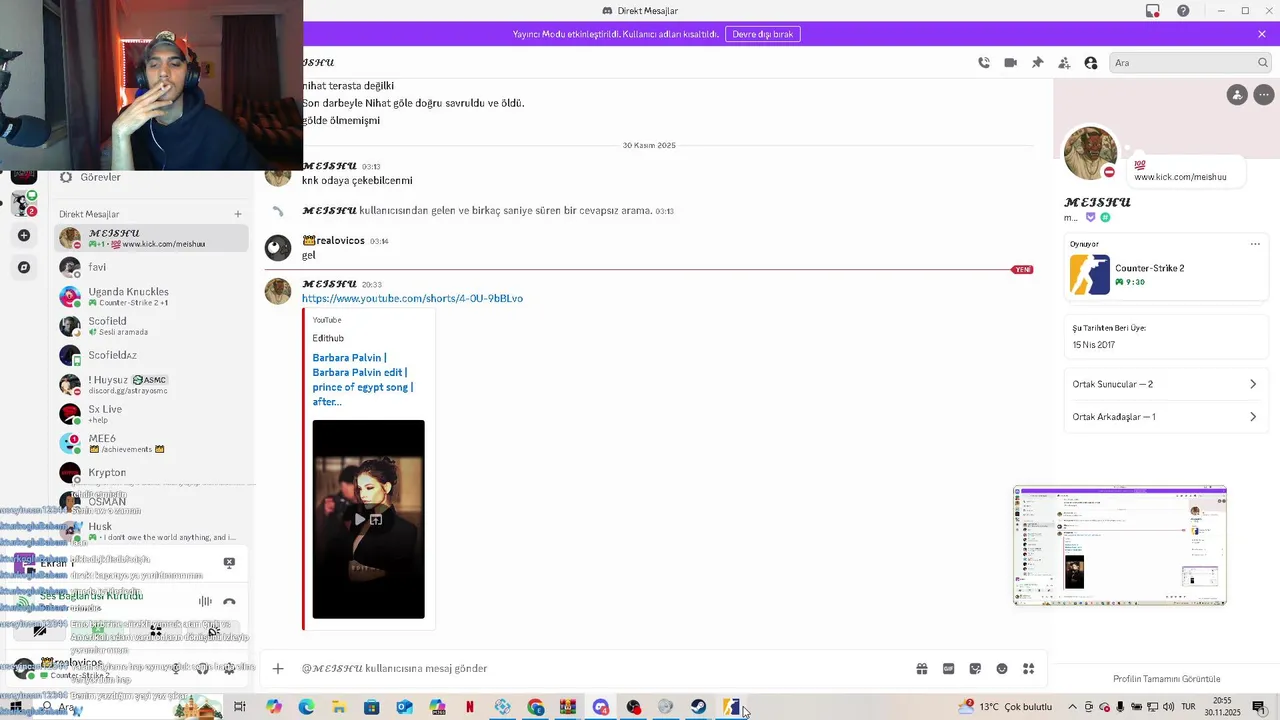Click Devre dışı bırak button
The width and height of the screenshot is (1280, 720).
762,34
